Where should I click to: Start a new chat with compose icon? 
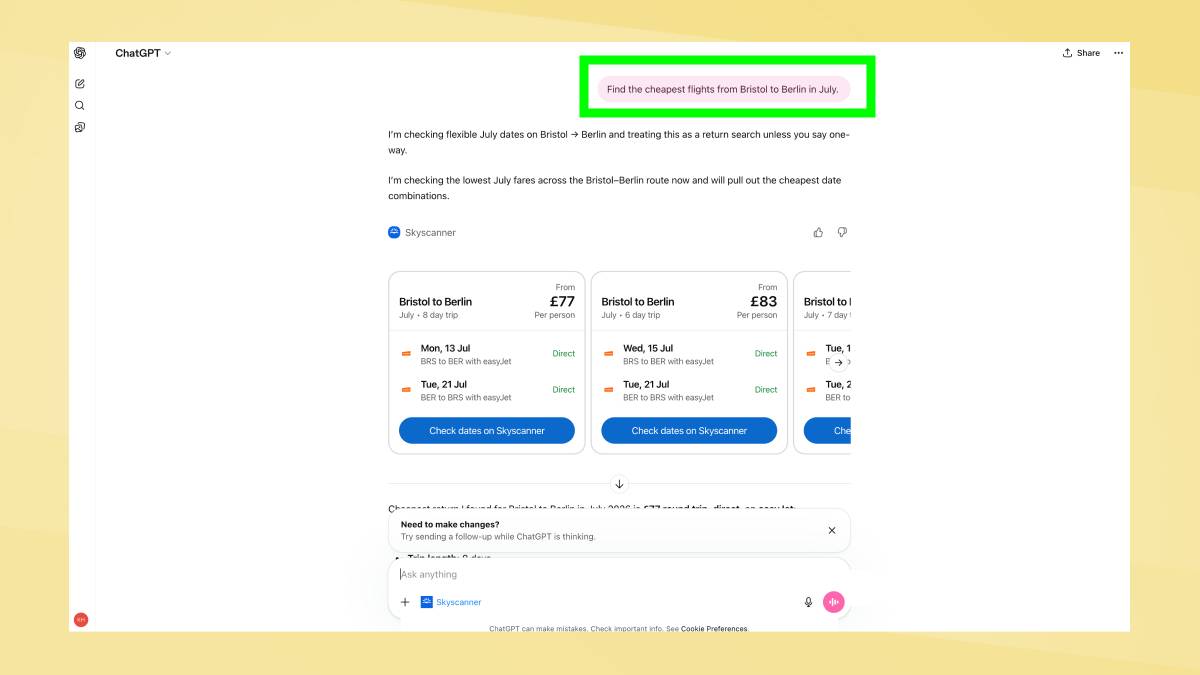point(80,83)
